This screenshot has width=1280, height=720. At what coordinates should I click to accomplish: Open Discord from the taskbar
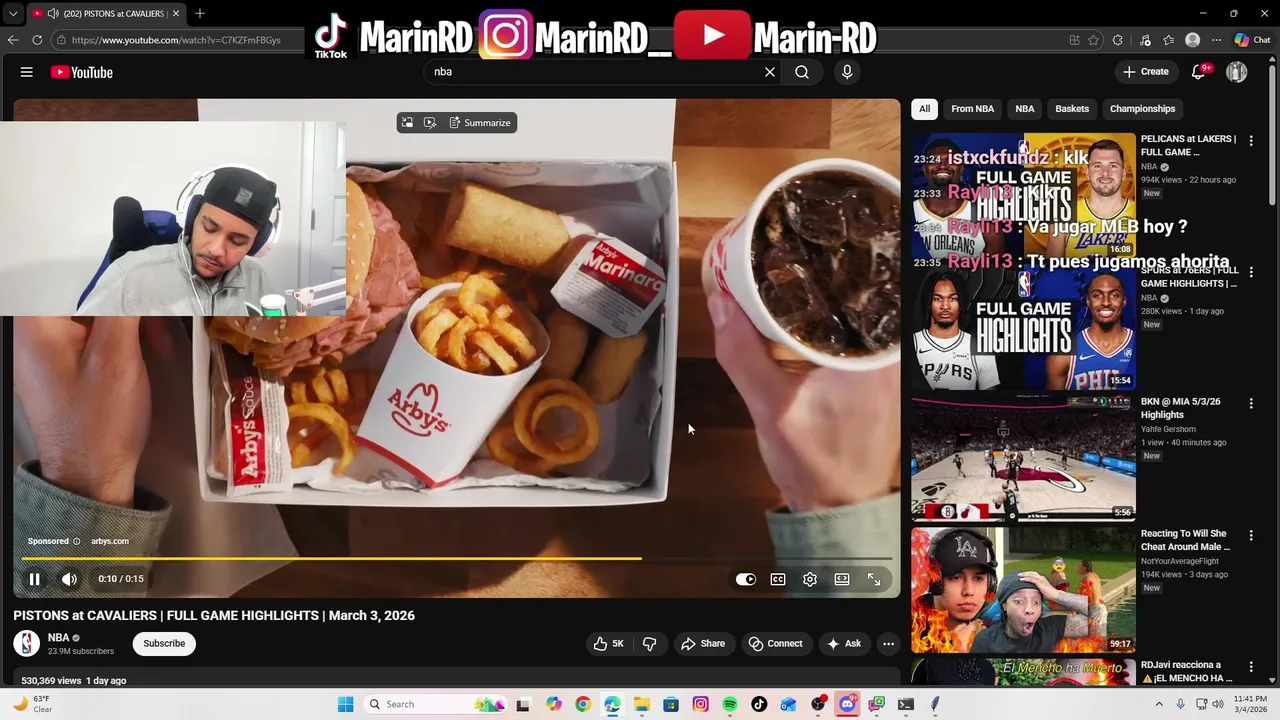click(x=847, y=704)
